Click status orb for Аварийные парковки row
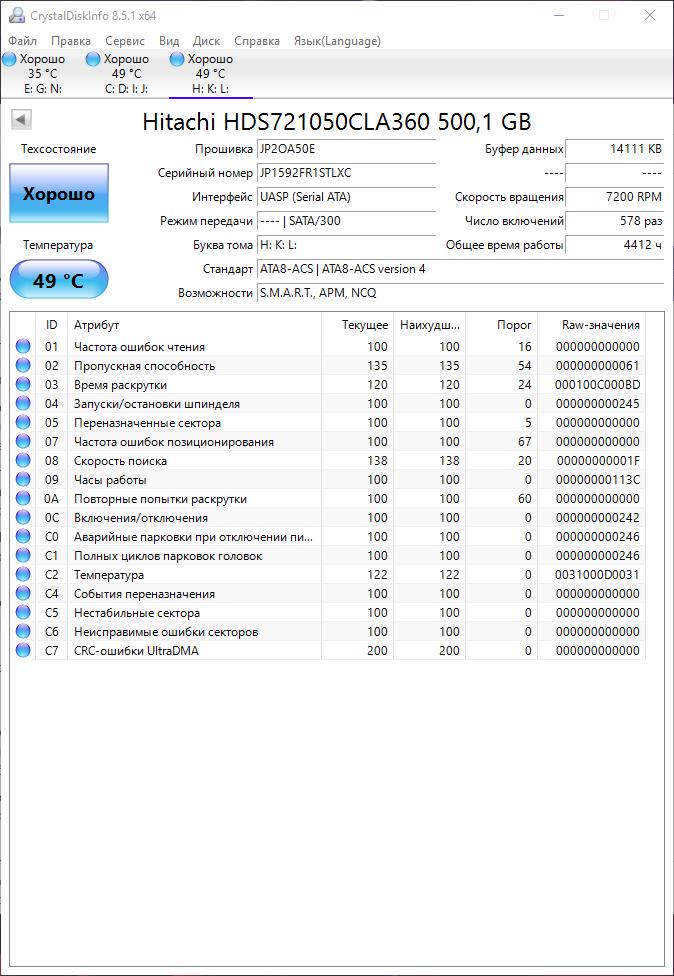 (x=23, y=537)
